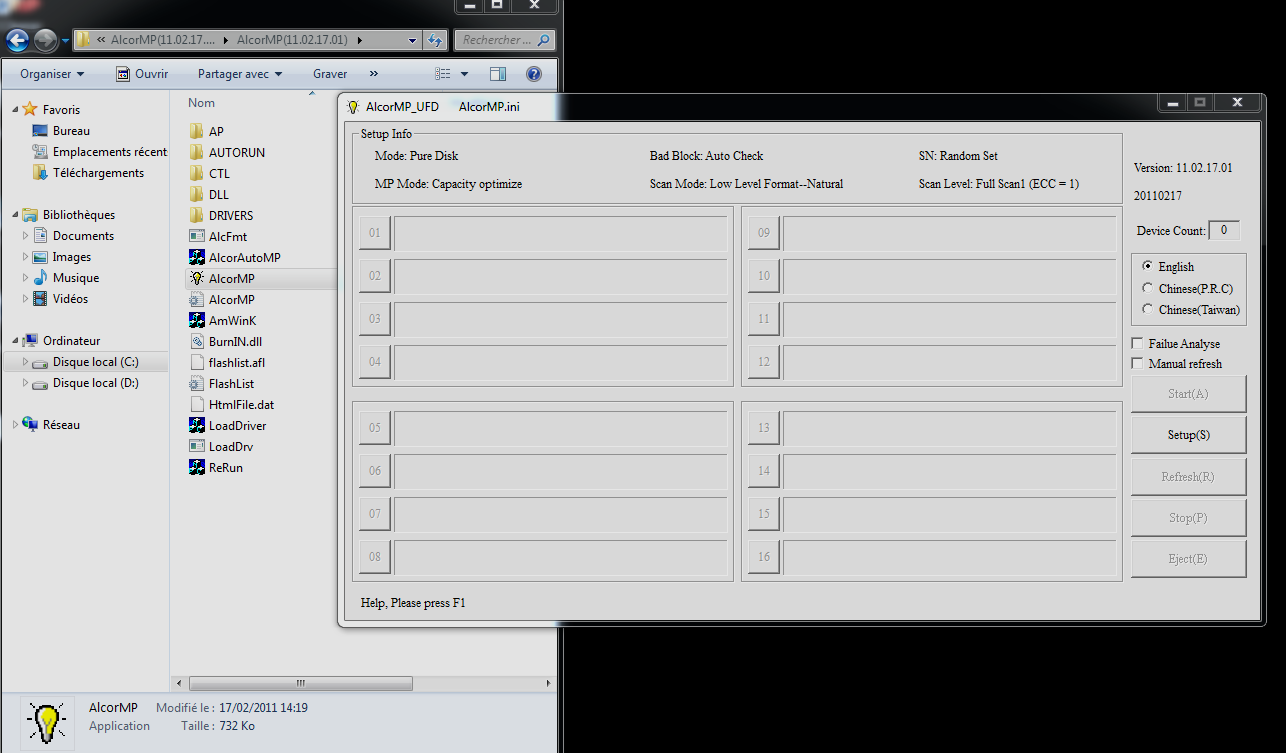This screenshot has width=1286, height=753.
Task: Collapse the Bibliothèques tree section
Action: point(14,214)
